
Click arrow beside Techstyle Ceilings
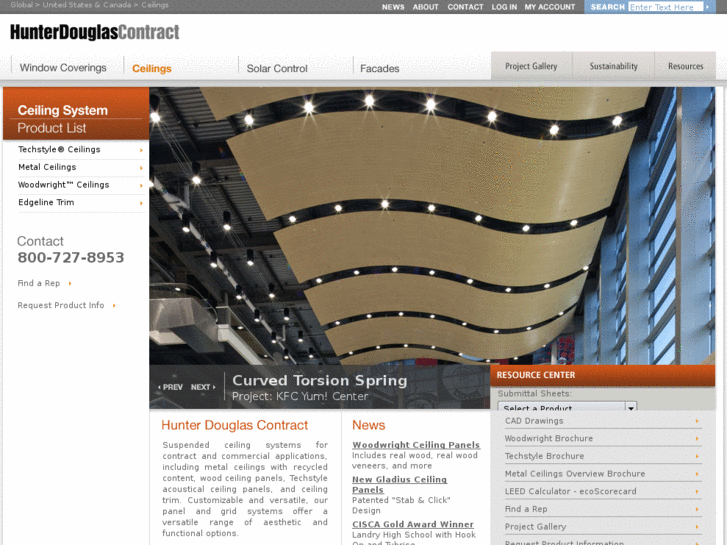click(x=141, y=150)
